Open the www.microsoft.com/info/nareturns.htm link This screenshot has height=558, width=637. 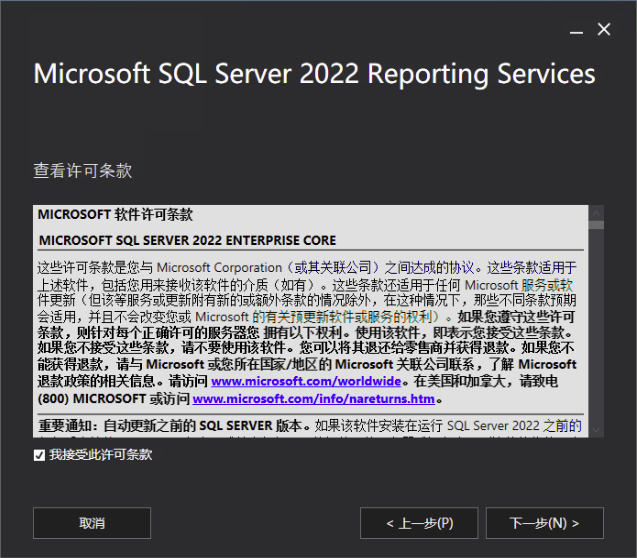tap(314, 399)
